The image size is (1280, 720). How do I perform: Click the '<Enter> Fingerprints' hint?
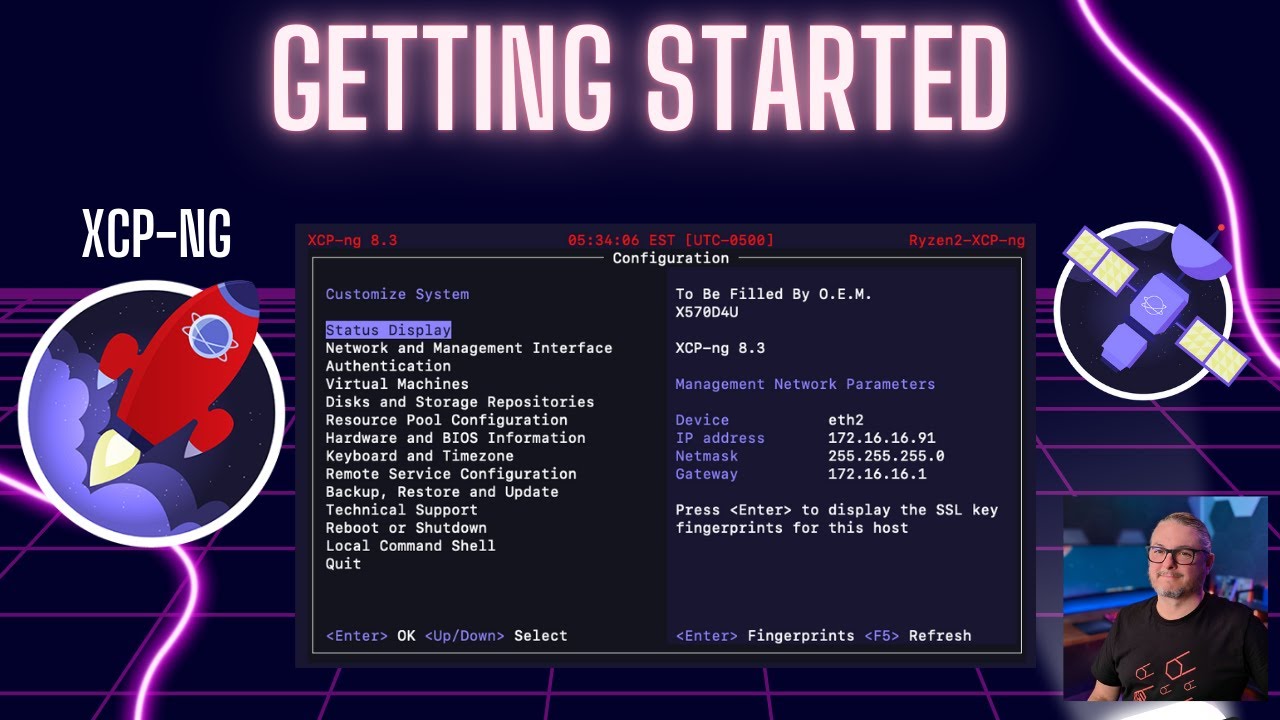pos(765,636)
